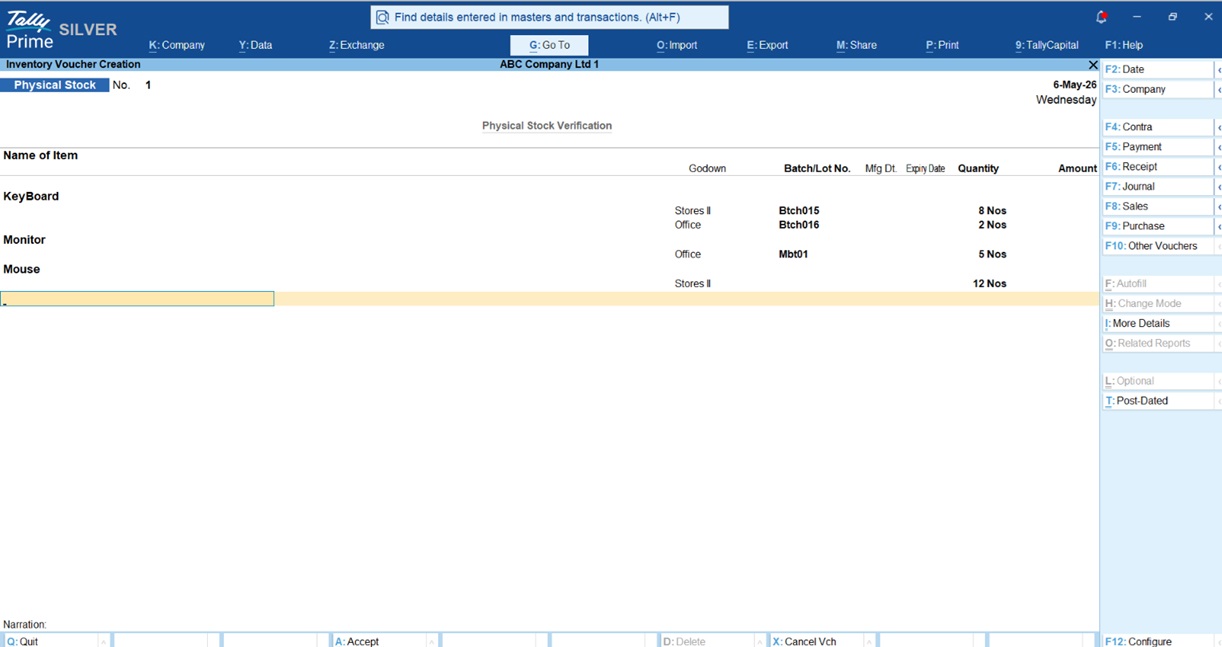The width and height of the screenshot is (1222, 647).
Task: Click the Narration field label
Action: (x=25, y=625)
